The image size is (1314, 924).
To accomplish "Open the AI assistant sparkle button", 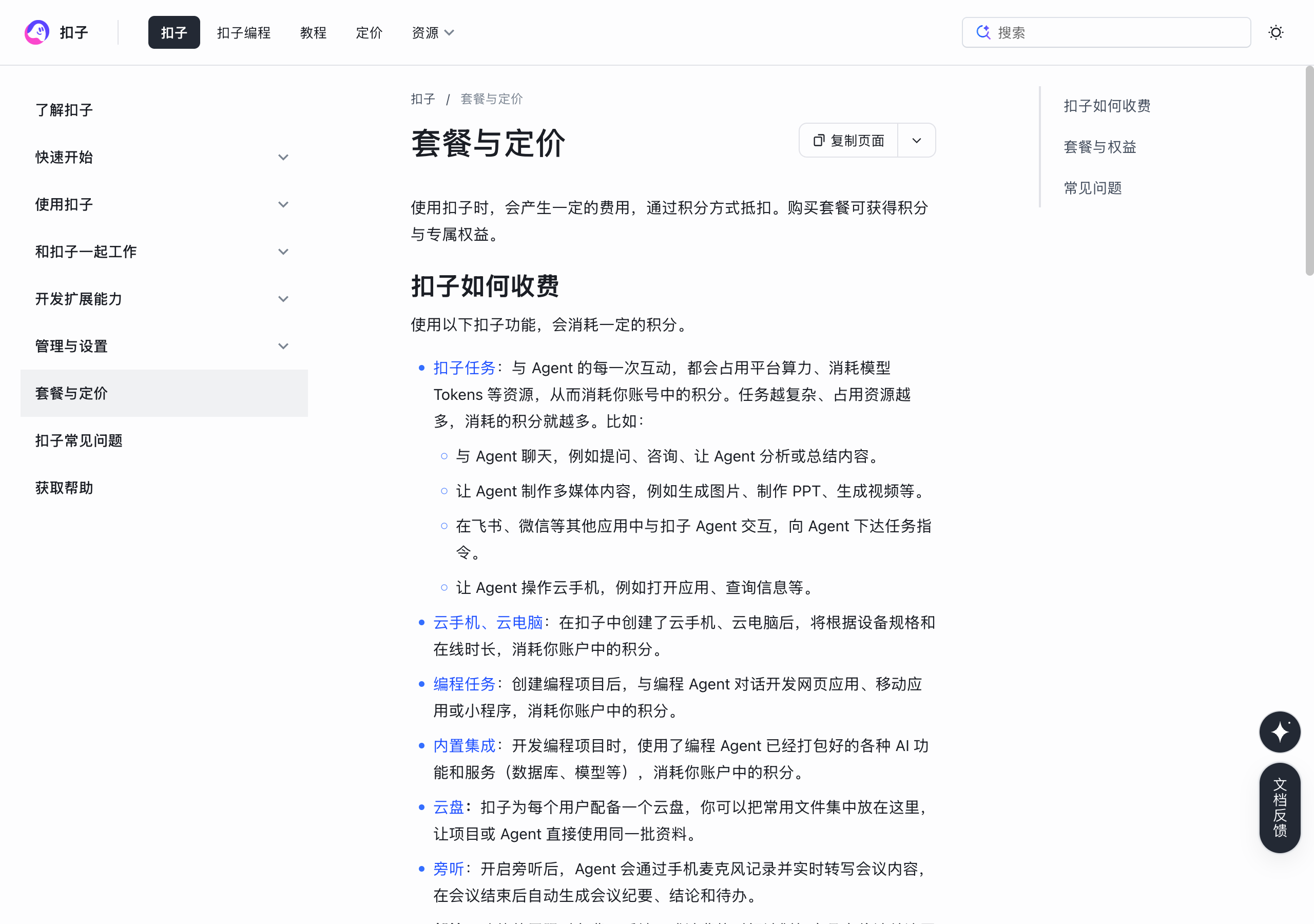I will tap(1280, 731).
